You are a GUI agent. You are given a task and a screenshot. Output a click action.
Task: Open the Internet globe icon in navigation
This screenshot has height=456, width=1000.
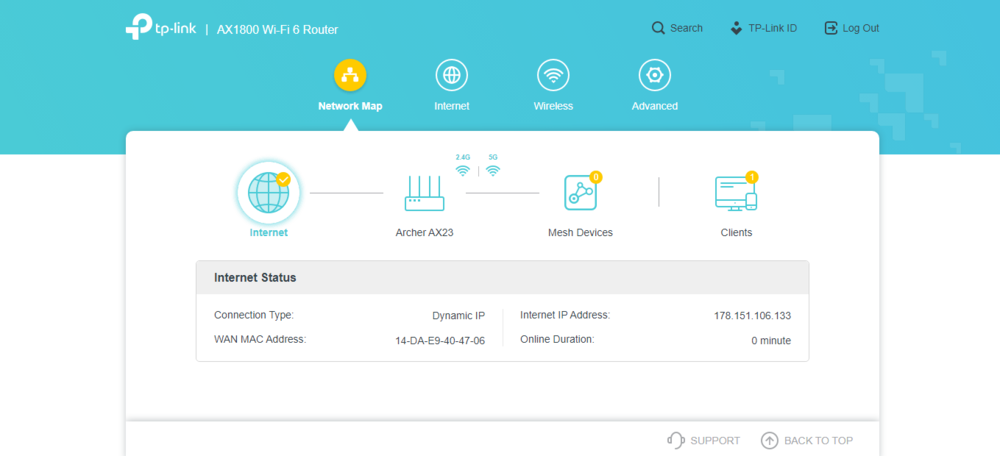coord(452,75)
